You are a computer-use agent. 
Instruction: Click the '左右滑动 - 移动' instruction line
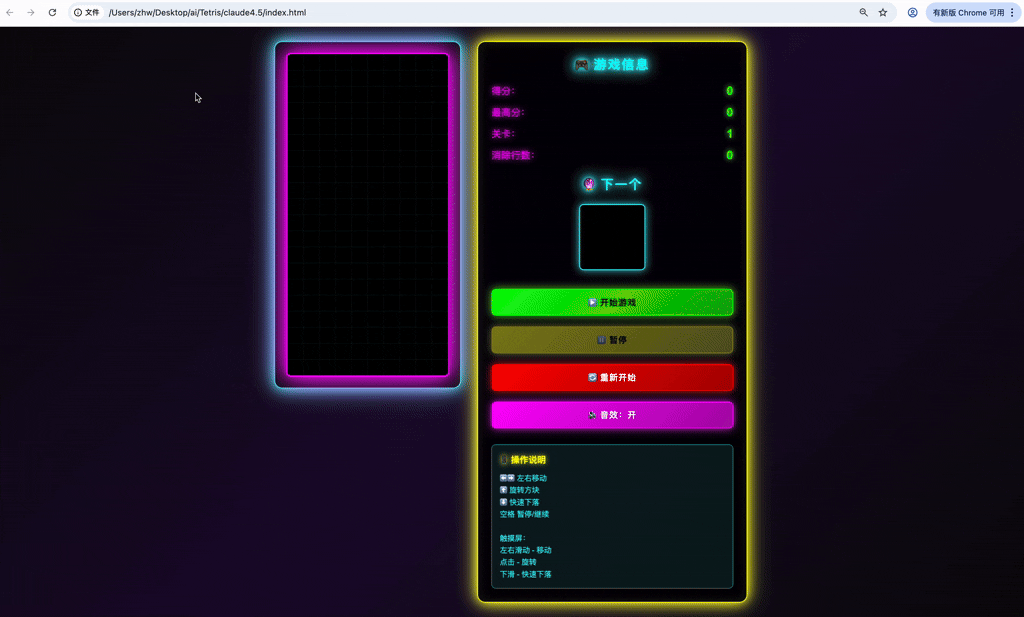[x=526, y=550]
